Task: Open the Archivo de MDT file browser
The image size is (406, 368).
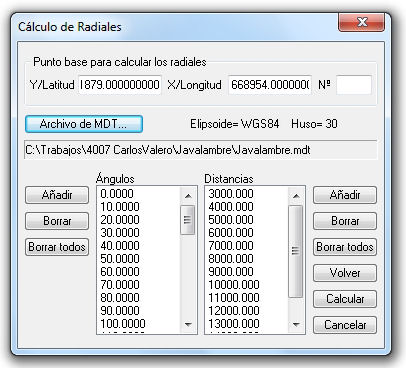Action: click(x=84, y=124)
